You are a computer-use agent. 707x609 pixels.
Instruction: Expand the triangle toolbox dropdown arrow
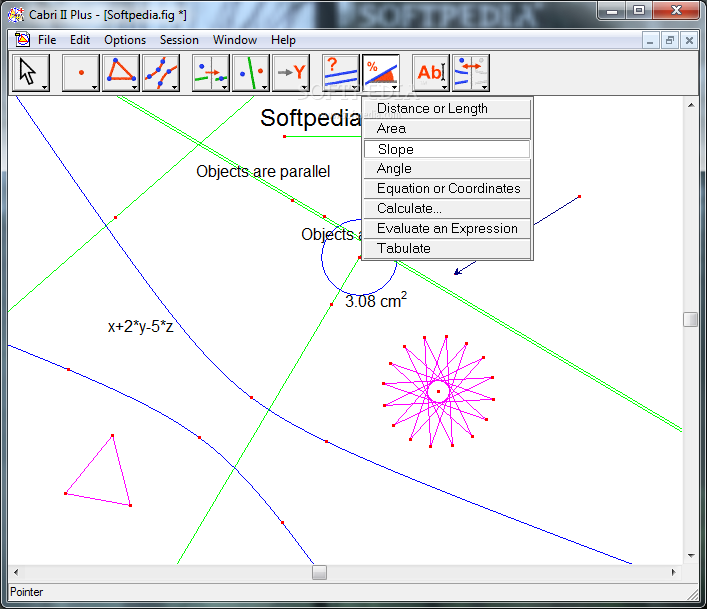[134, 87]
